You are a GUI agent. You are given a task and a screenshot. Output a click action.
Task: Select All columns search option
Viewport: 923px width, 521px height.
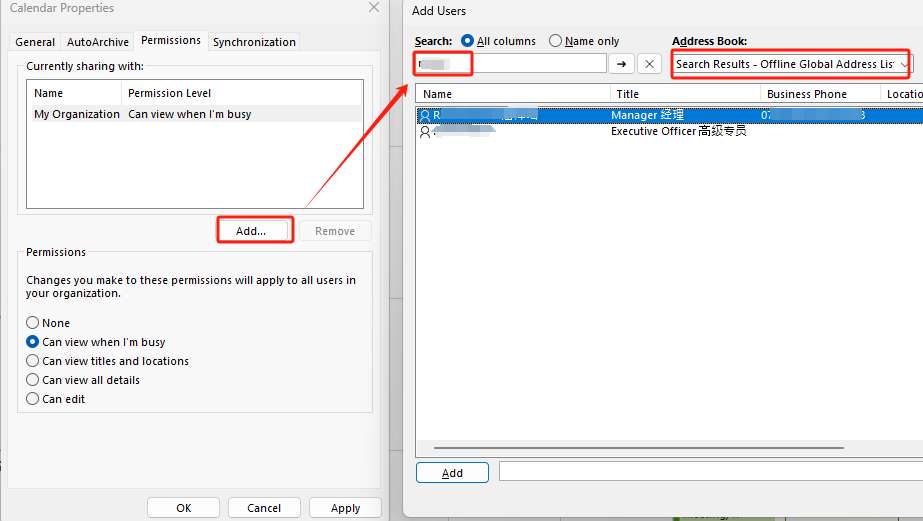tap(467, 41)
